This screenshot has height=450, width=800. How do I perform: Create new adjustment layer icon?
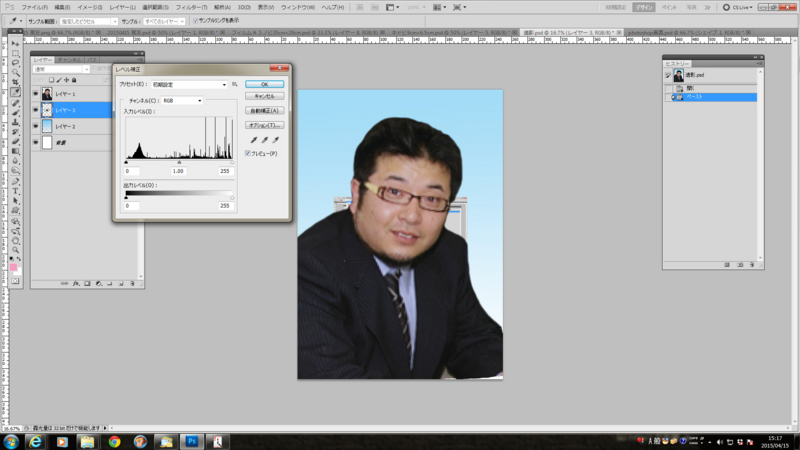coord(98,283)
